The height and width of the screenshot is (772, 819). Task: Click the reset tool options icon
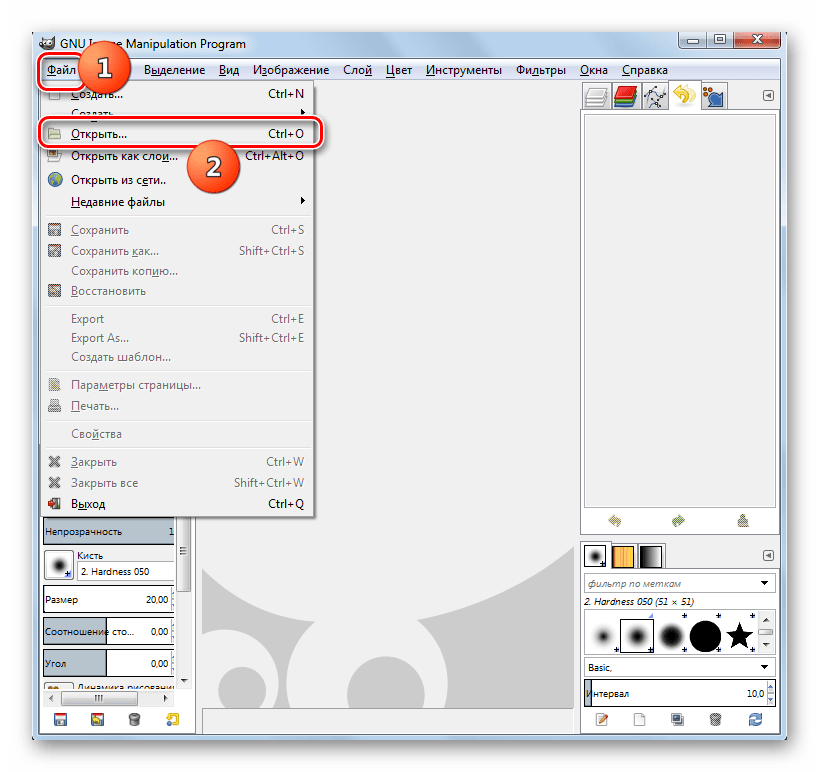click(x=172, y=719)
